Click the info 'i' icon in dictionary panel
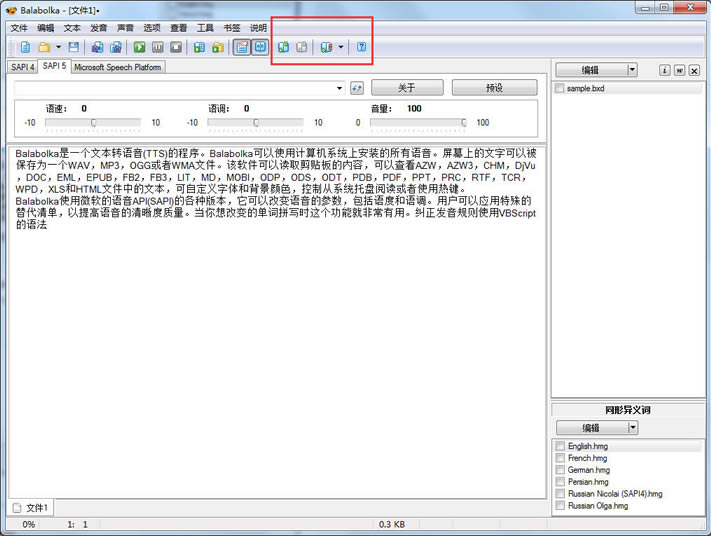 tap(664, 70)
